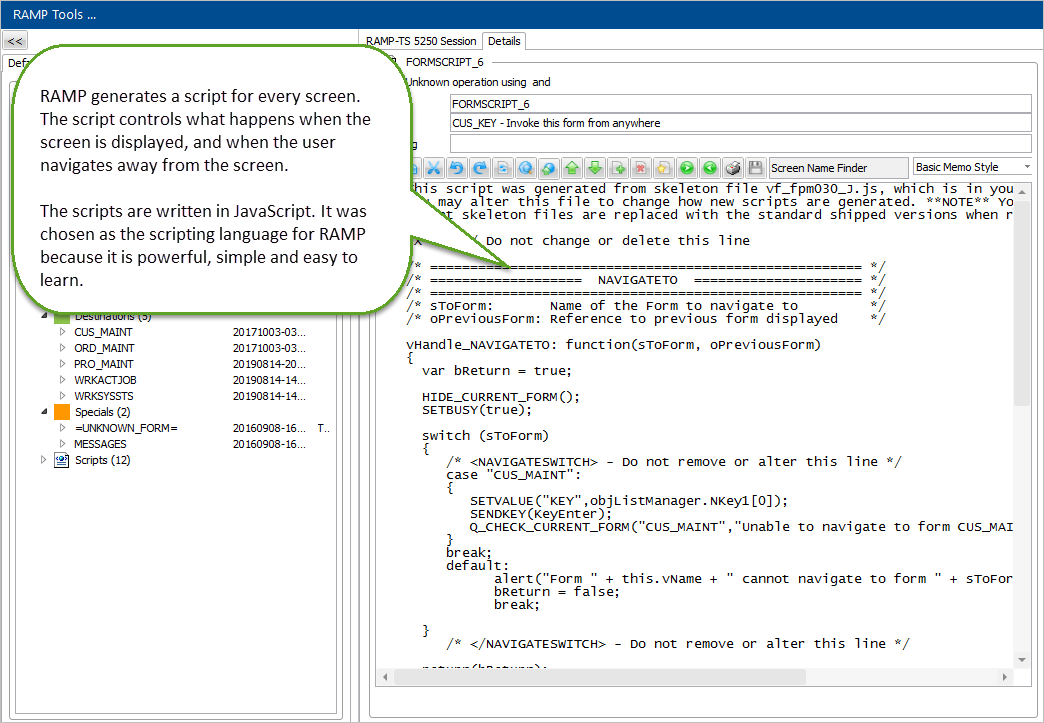Click the << collapse panel button
This screenshot has height=723, width=1044.
pos(15,41)
